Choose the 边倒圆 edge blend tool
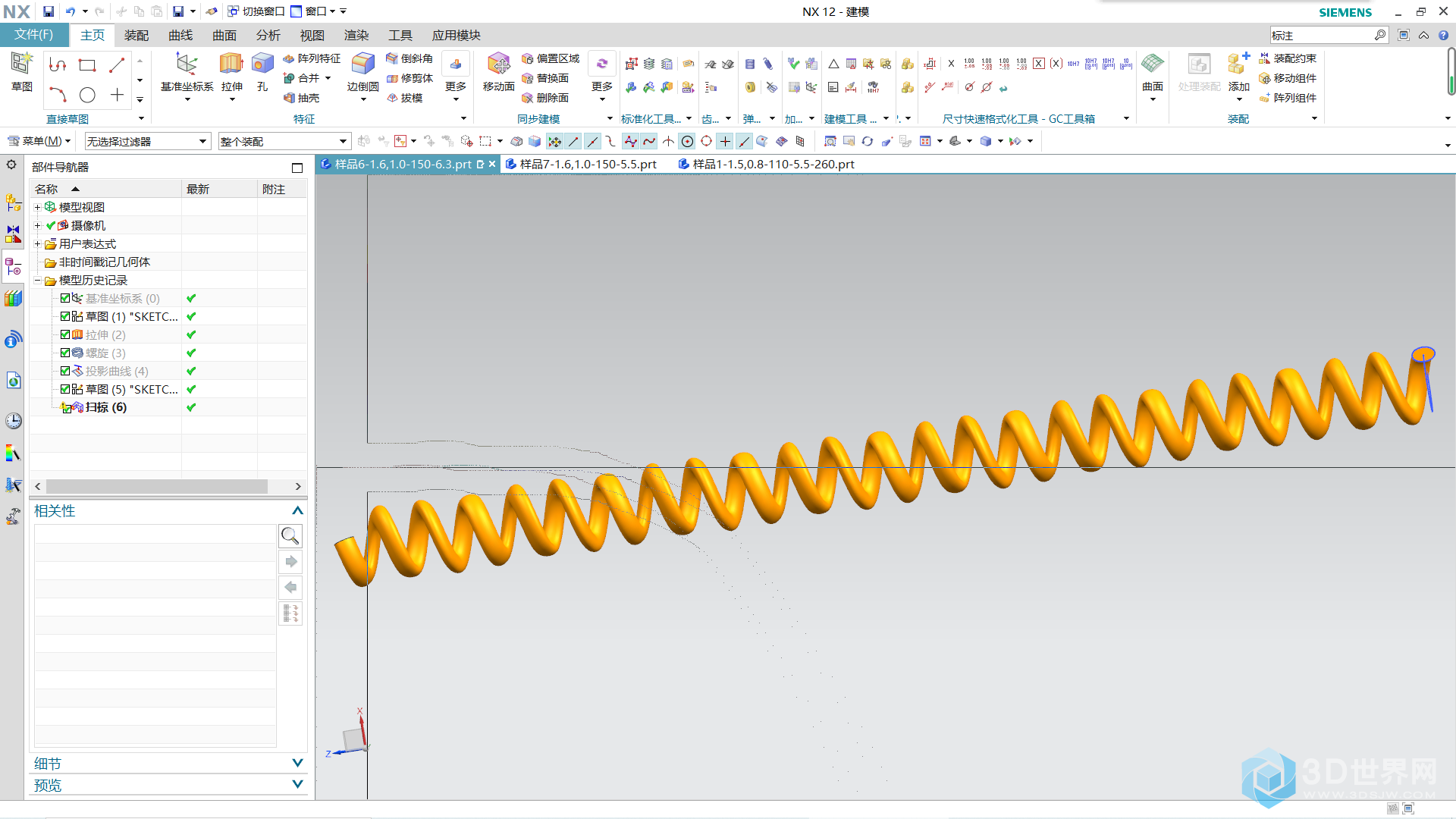This screenshot has width=1456, height=819. pos(362,72)
